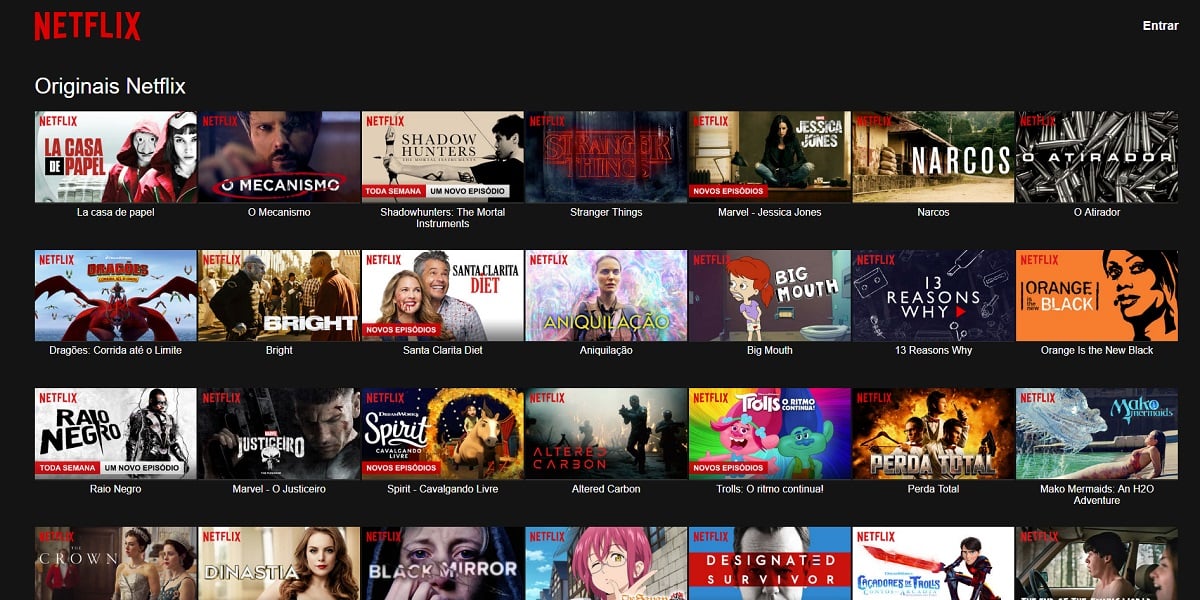The width and height of the screenshot is (1200, 600).
Task: Click the "Mako Mermaids: An H2O Adventure" caption
Action: pos(1097,495)
